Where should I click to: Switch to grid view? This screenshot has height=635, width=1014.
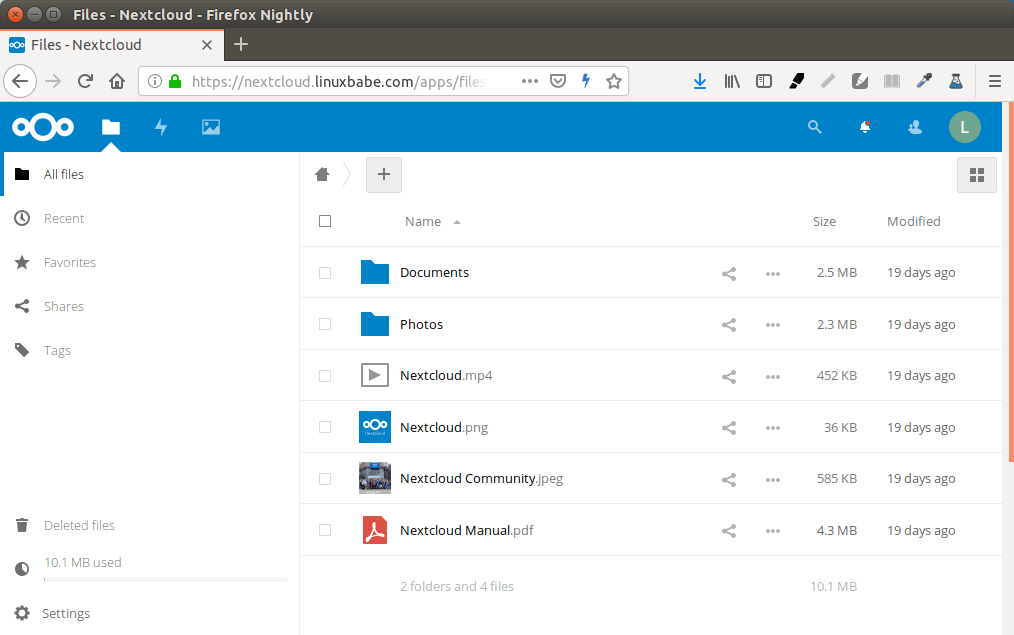[977, 175]
